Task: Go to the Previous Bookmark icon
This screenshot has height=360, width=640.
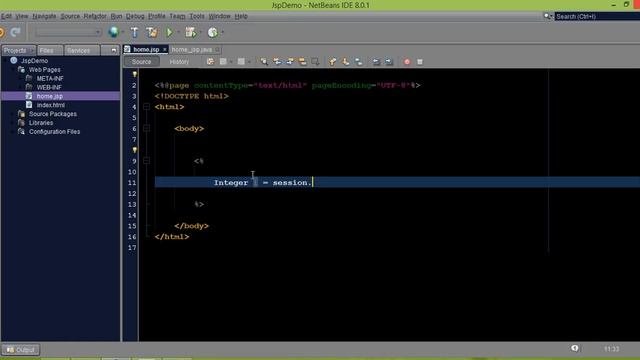Action: pyautogui.click(x=333, y=62)
